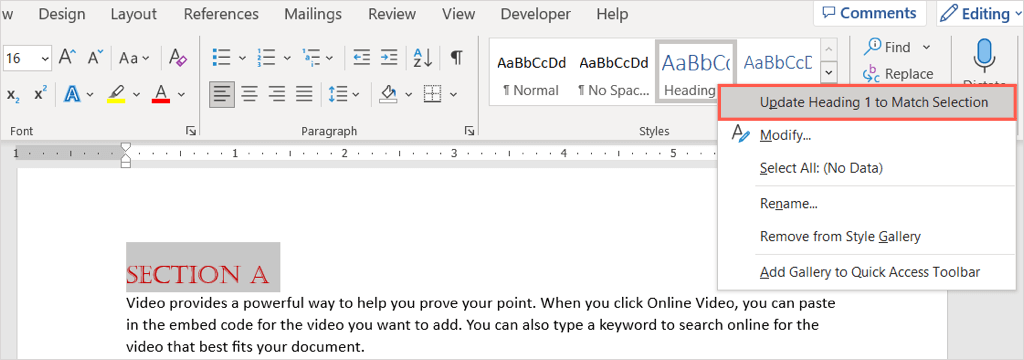Open the Change Case (Aa) menu
This screenshot has width=1024, height=360.
(134, 57)
